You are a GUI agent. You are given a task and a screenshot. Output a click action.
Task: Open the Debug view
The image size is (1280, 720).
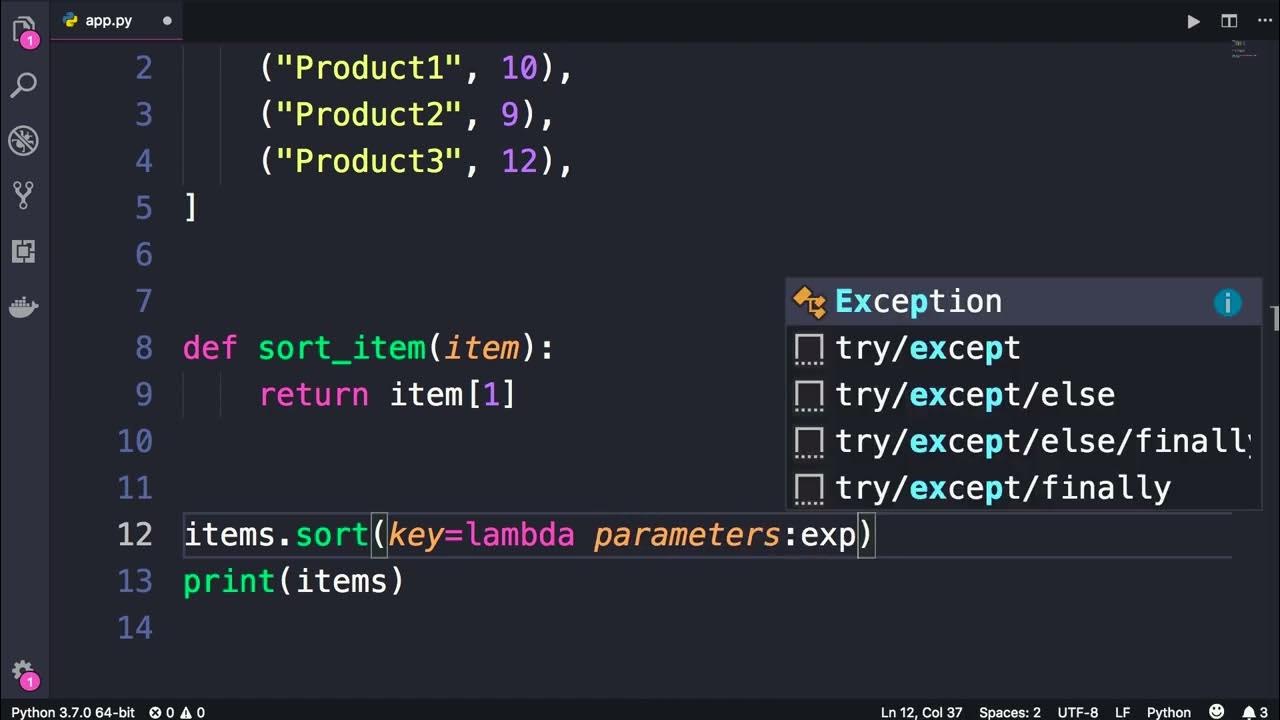tap(23, 140)
